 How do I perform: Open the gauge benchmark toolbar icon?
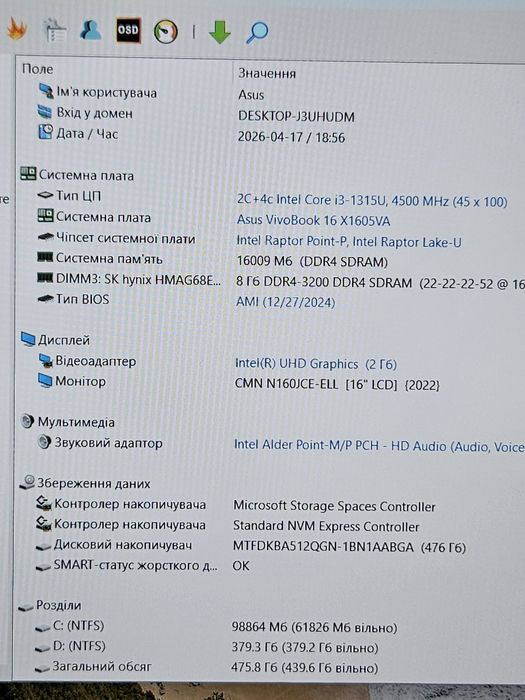pyautogui.click(x=166, y=32)
